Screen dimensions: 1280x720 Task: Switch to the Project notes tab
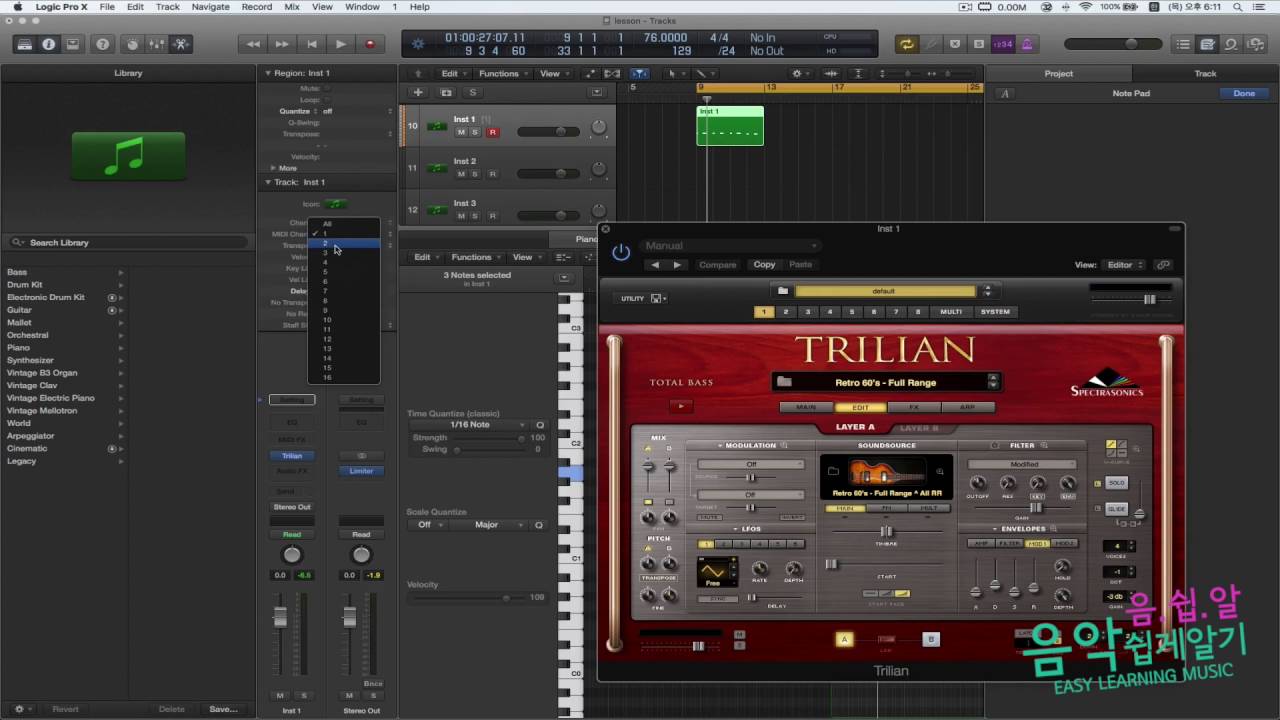(1059, 73)
